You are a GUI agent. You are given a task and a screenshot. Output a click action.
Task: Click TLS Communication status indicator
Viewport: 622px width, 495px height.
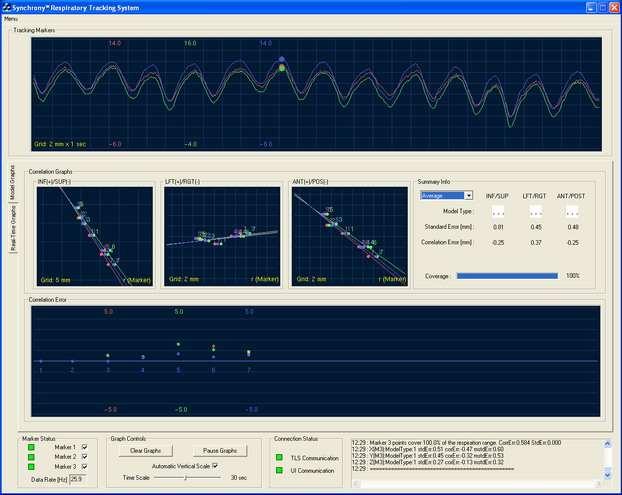pos(279,457)
